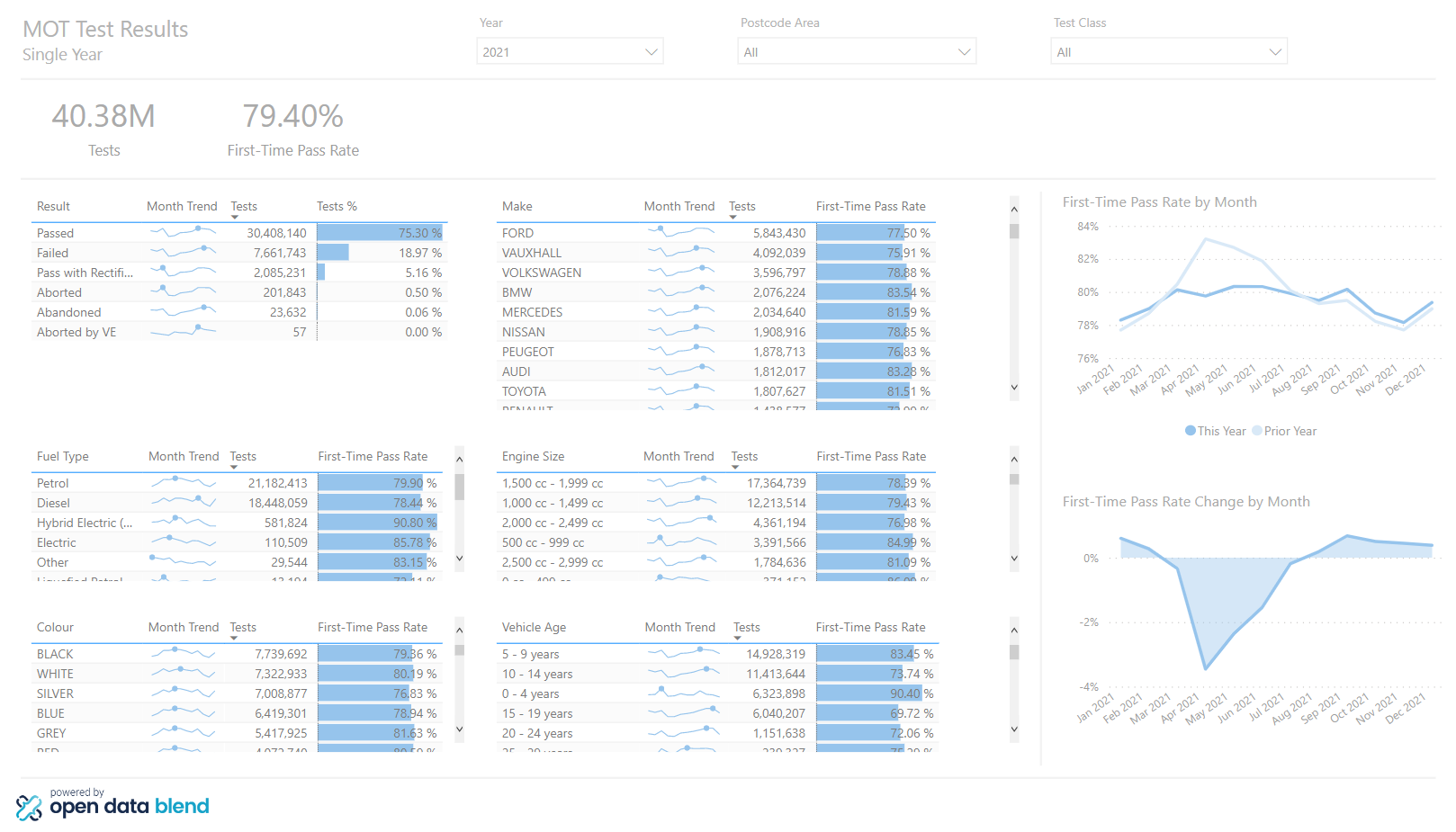Screen dimensions: 1456x832
Task: Select Electric fuel type row
Action: (x=236, y=542)
